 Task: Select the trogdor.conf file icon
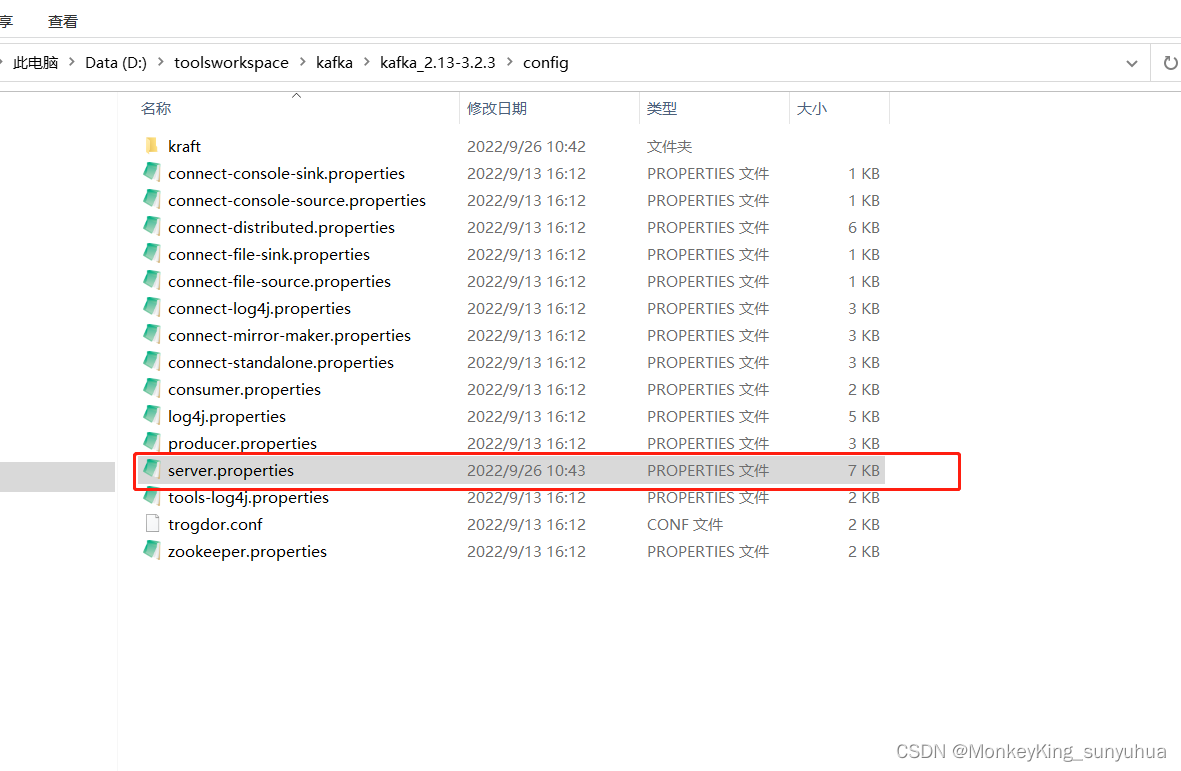tap(152, 524)
